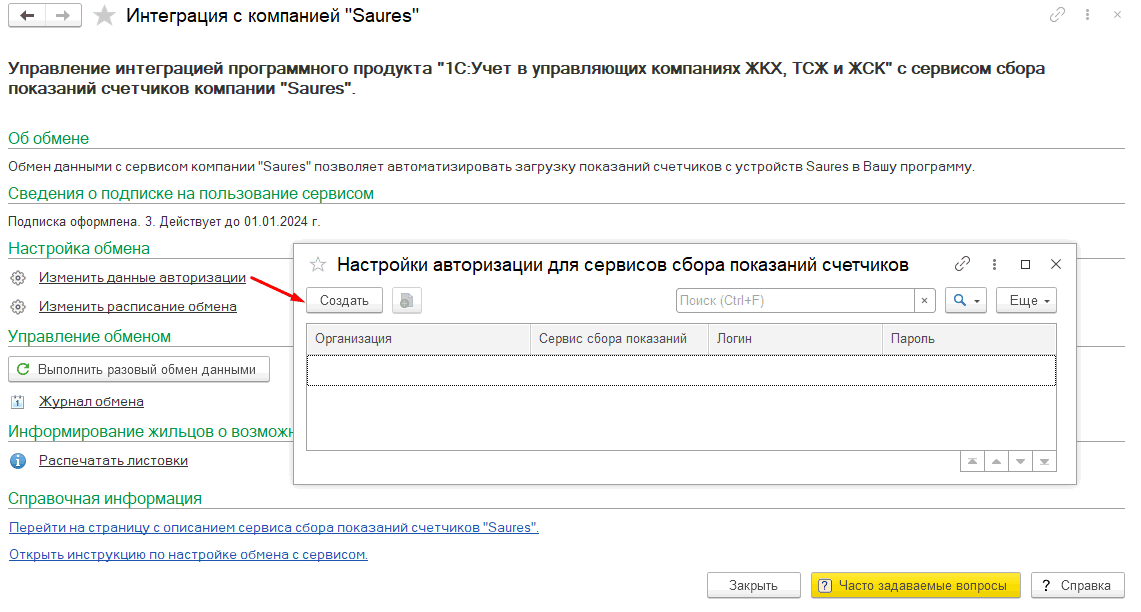Clear search field with x button
This screenshot has width=1141, height=612.
(x=924, y=301)
